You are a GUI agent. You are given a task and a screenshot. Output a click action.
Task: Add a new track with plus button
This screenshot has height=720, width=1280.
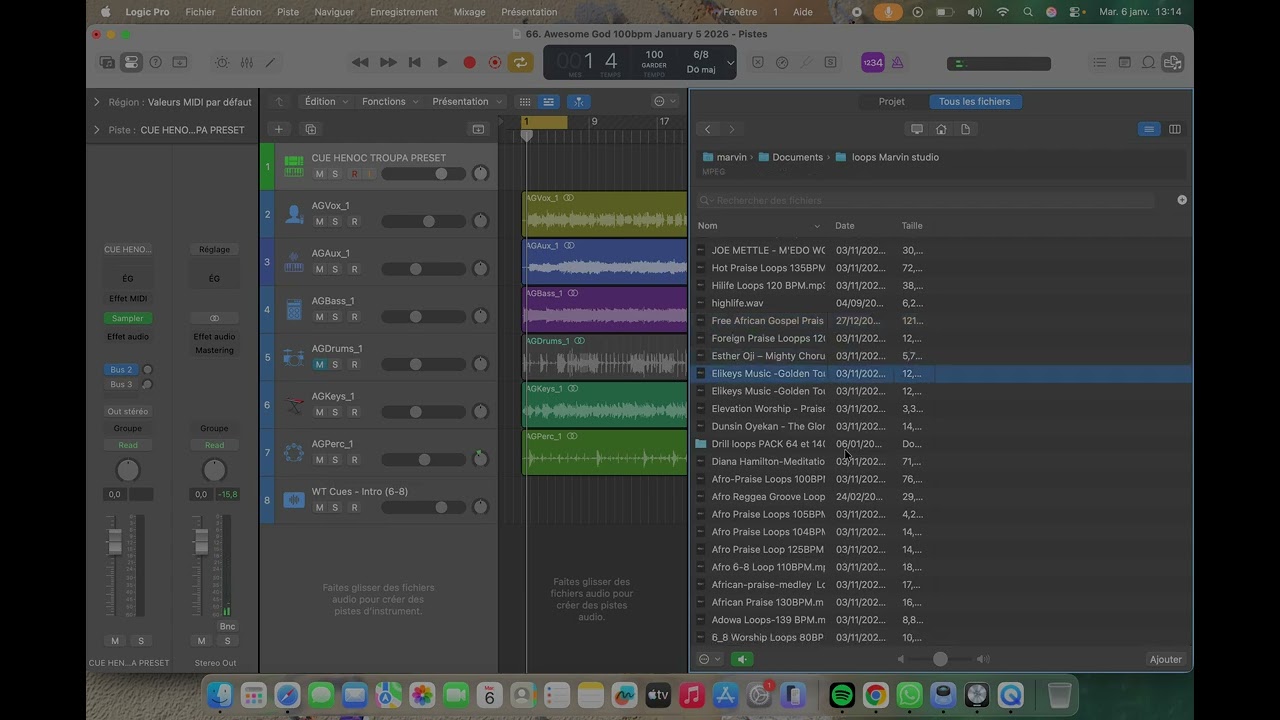pos(279,129)
